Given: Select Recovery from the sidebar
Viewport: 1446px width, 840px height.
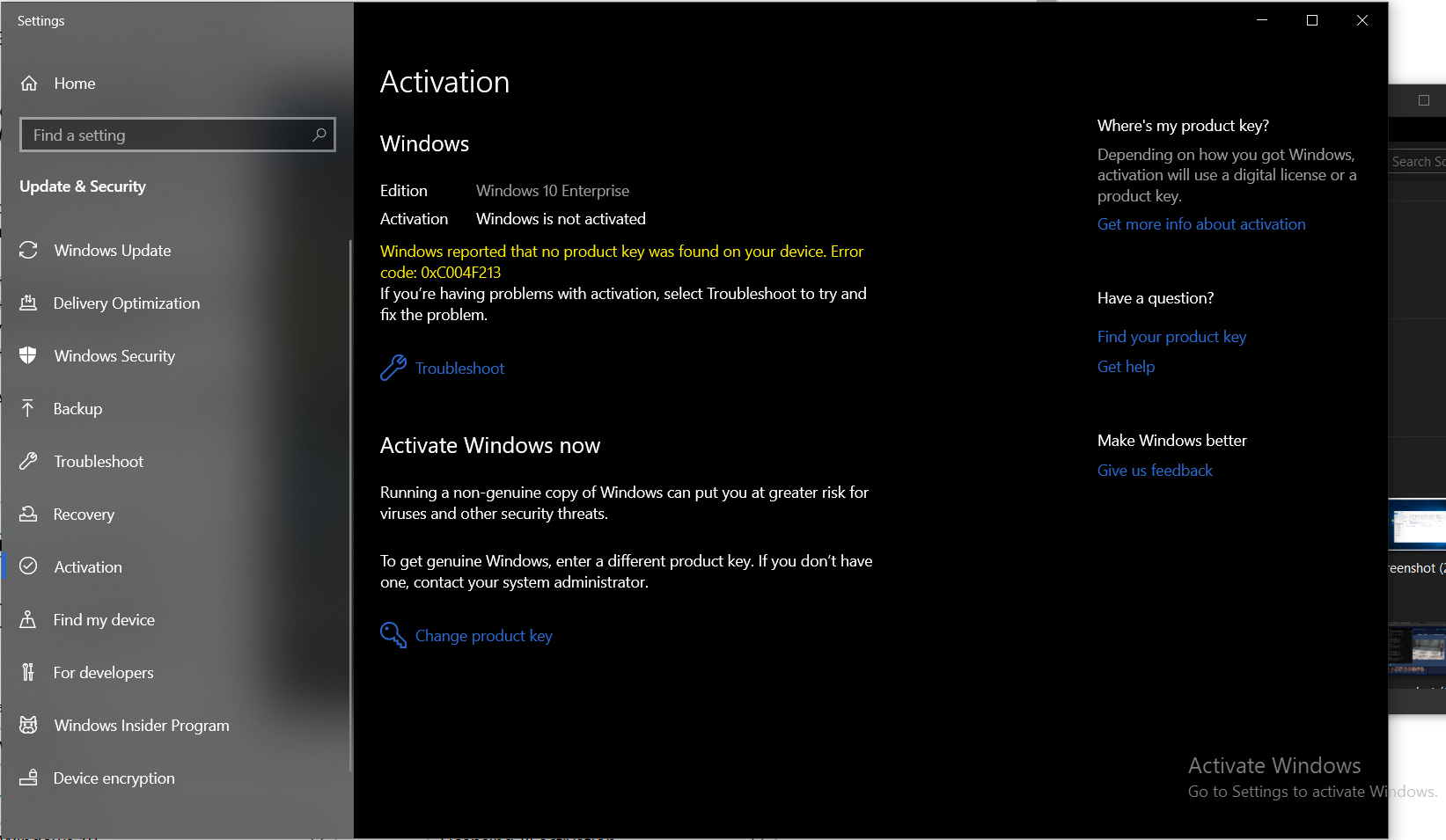Looking at the screenshot, I should (x=84, y=514).
